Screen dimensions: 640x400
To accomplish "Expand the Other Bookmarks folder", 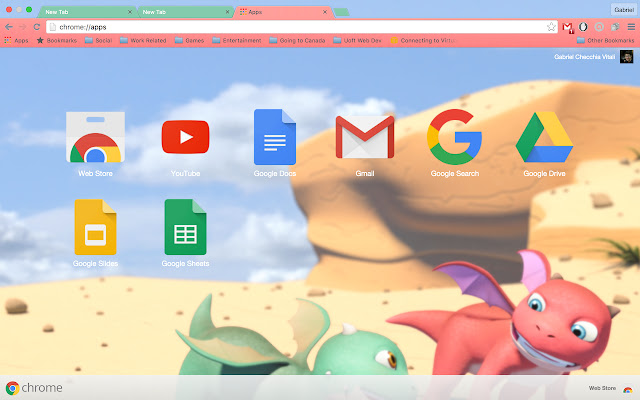I will point(606,40).
